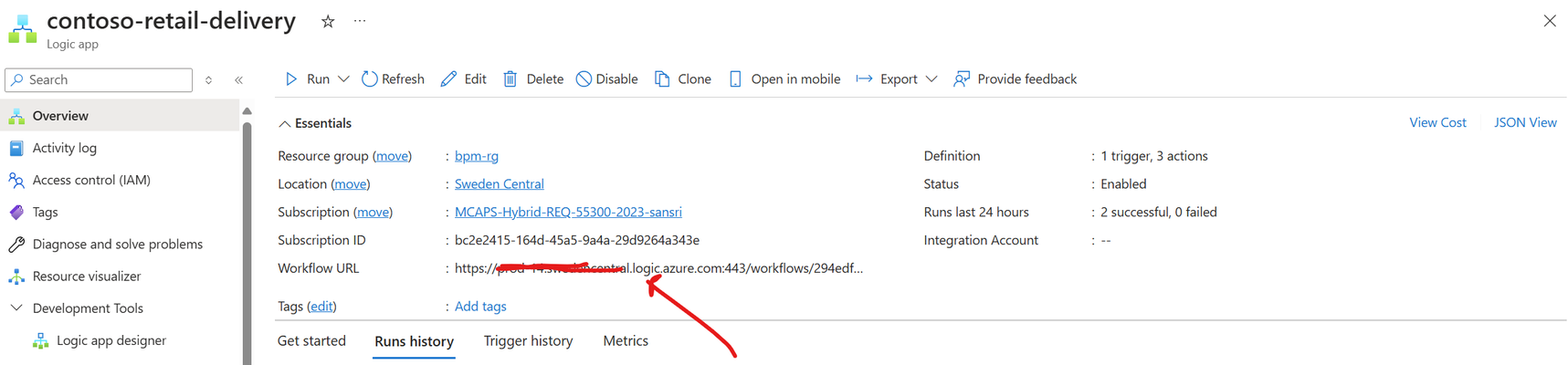Viewport: 1568px width, 365px height.
Task: Click the Clone copy icon
Action: point(662,79)
